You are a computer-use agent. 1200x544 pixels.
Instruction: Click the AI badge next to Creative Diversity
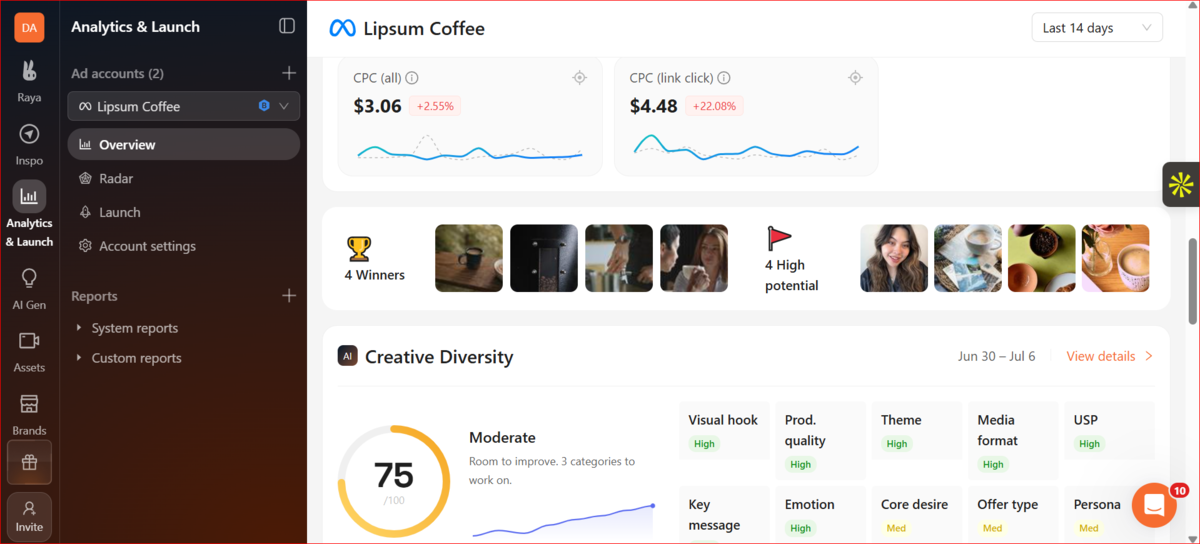point(347,356)
